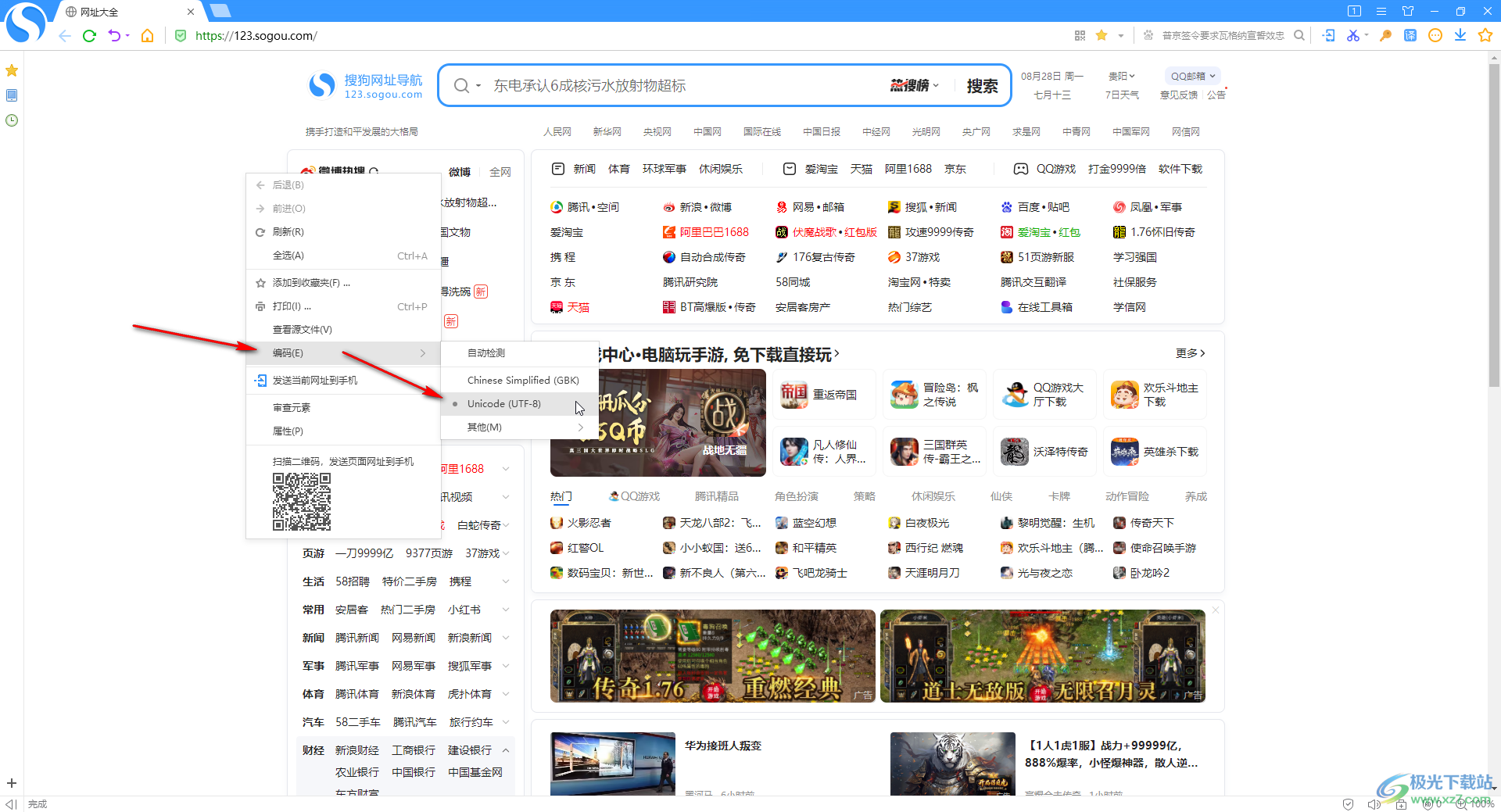Open a new tab with tab-bar button
The image size is (1501, 812).
click(220, 11)
